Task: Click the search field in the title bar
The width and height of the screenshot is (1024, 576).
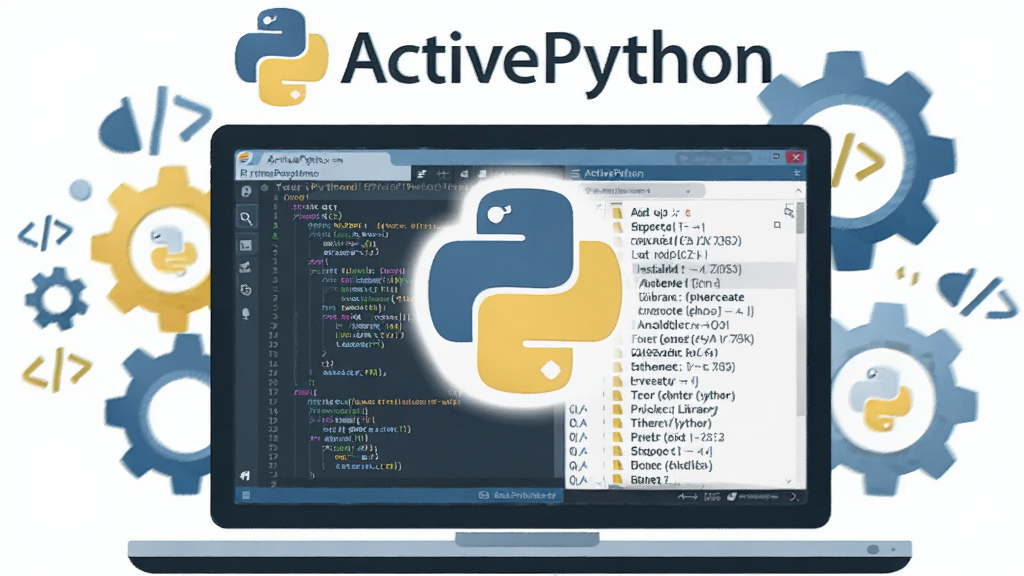Action: tap(713, 158)
